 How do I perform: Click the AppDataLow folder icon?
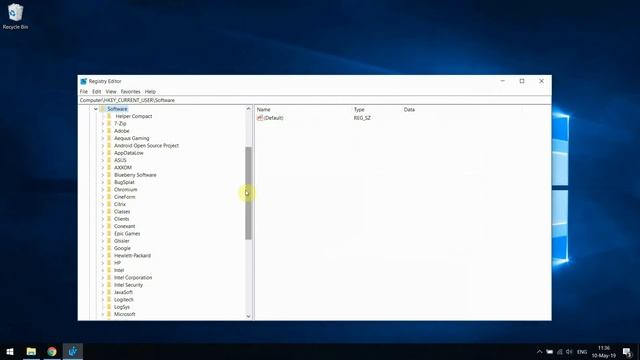click(x=109, y=153)
